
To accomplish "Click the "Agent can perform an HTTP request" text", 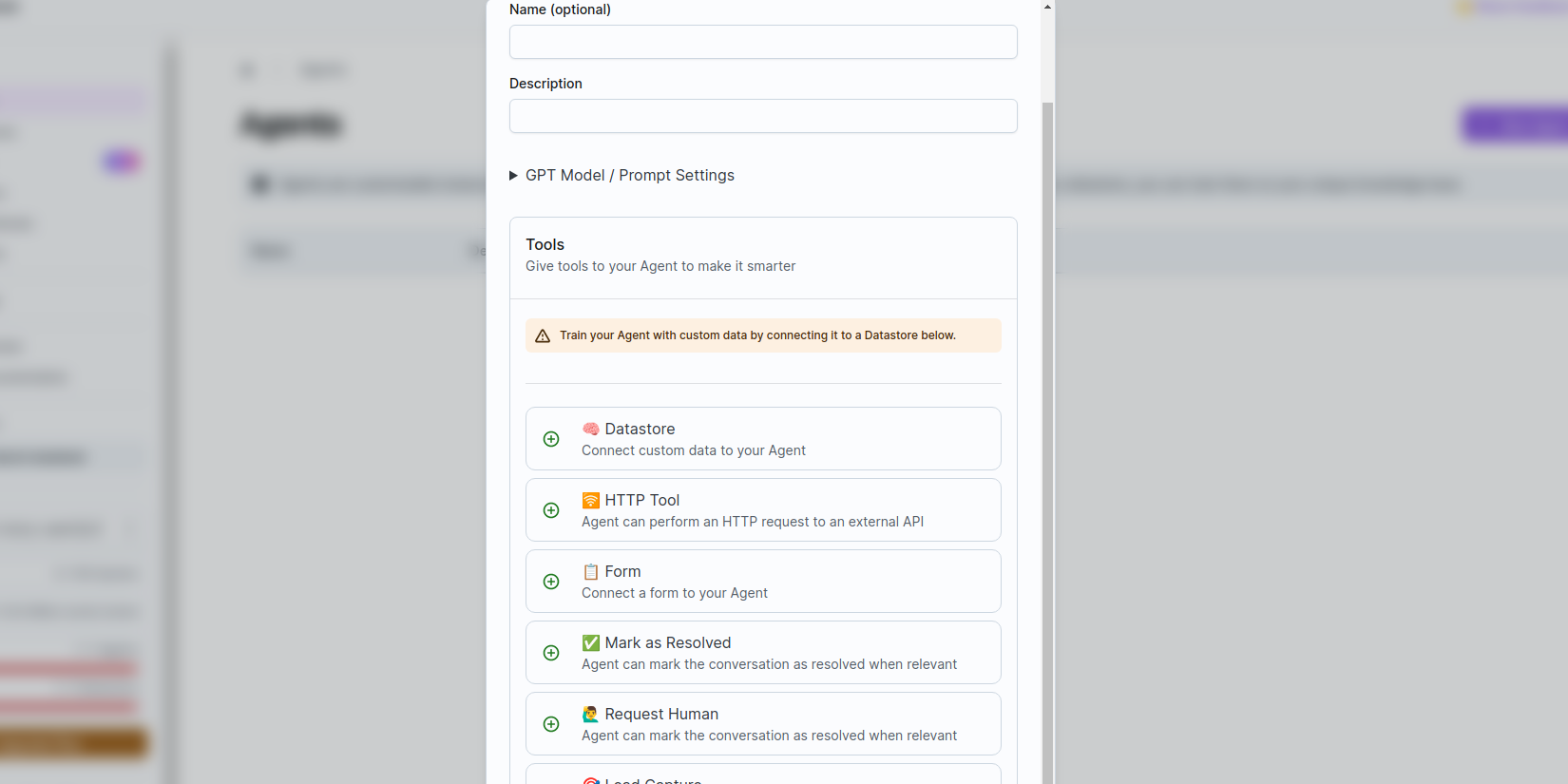I will 753,522.
